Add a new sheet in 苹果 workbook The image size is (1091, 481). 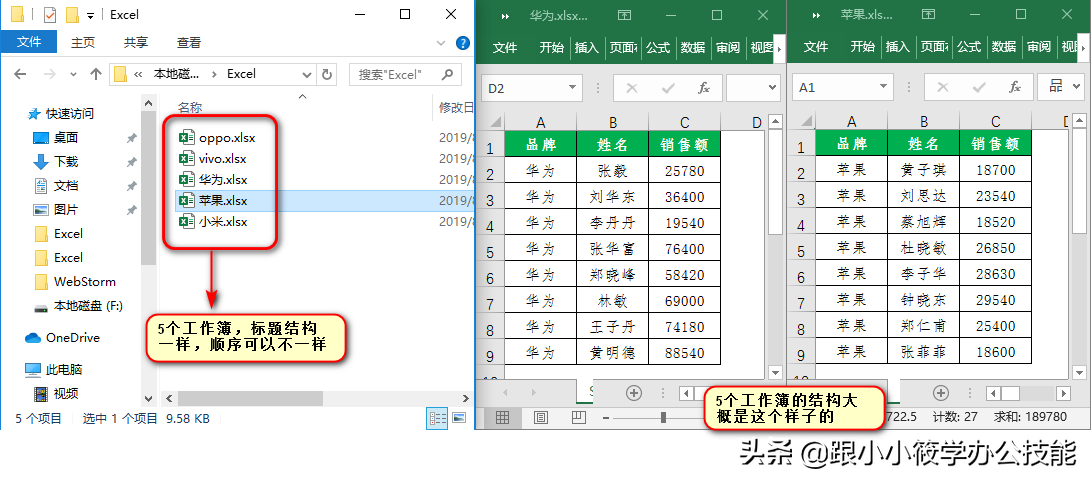940,392
